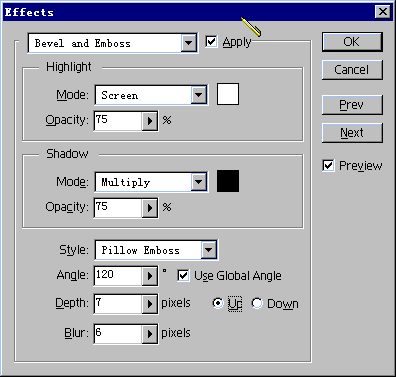The image size is (396, 377).
Task: Open Shadow Opacity slider arrow
Action: tap(150, 208)
